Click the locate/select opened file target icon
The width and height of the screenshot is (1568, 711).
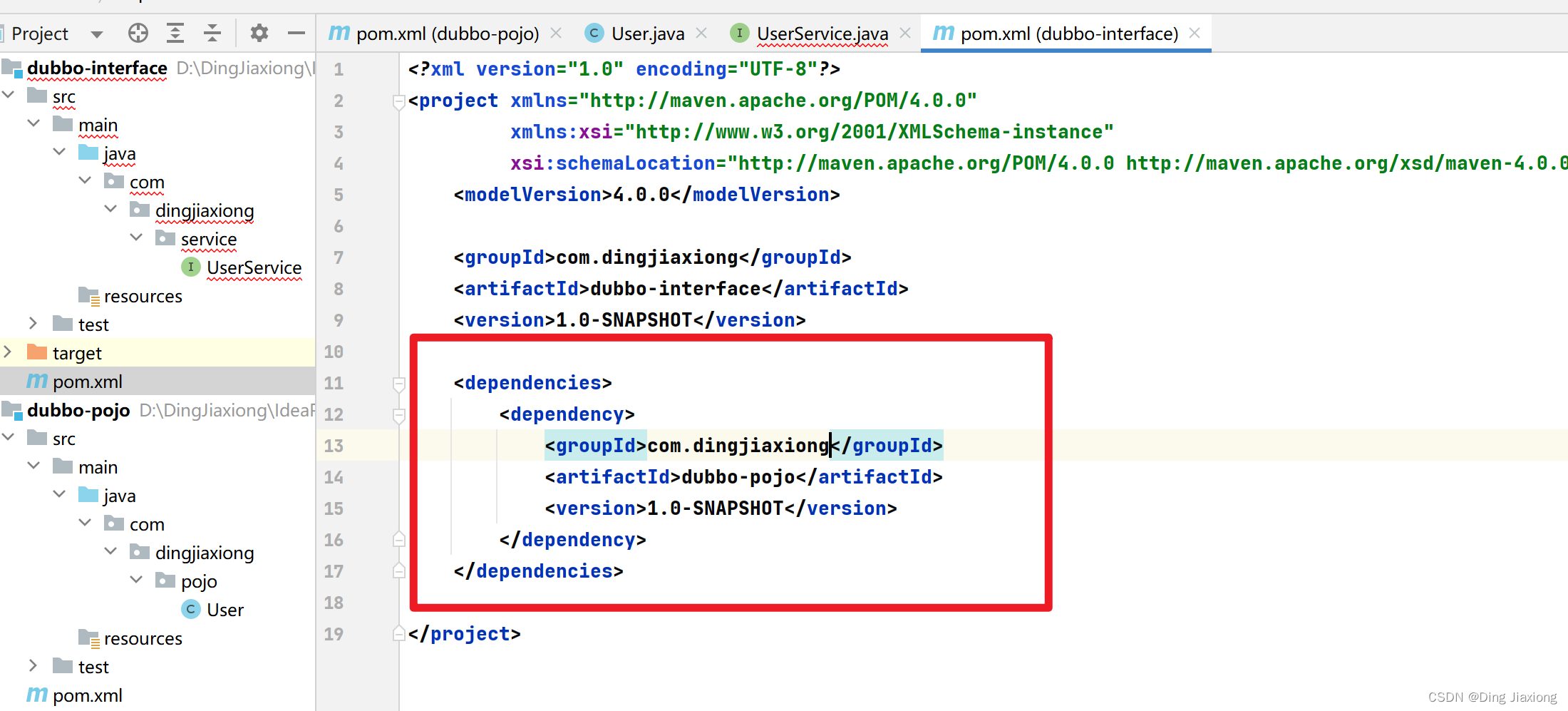[x=138, y=33]
